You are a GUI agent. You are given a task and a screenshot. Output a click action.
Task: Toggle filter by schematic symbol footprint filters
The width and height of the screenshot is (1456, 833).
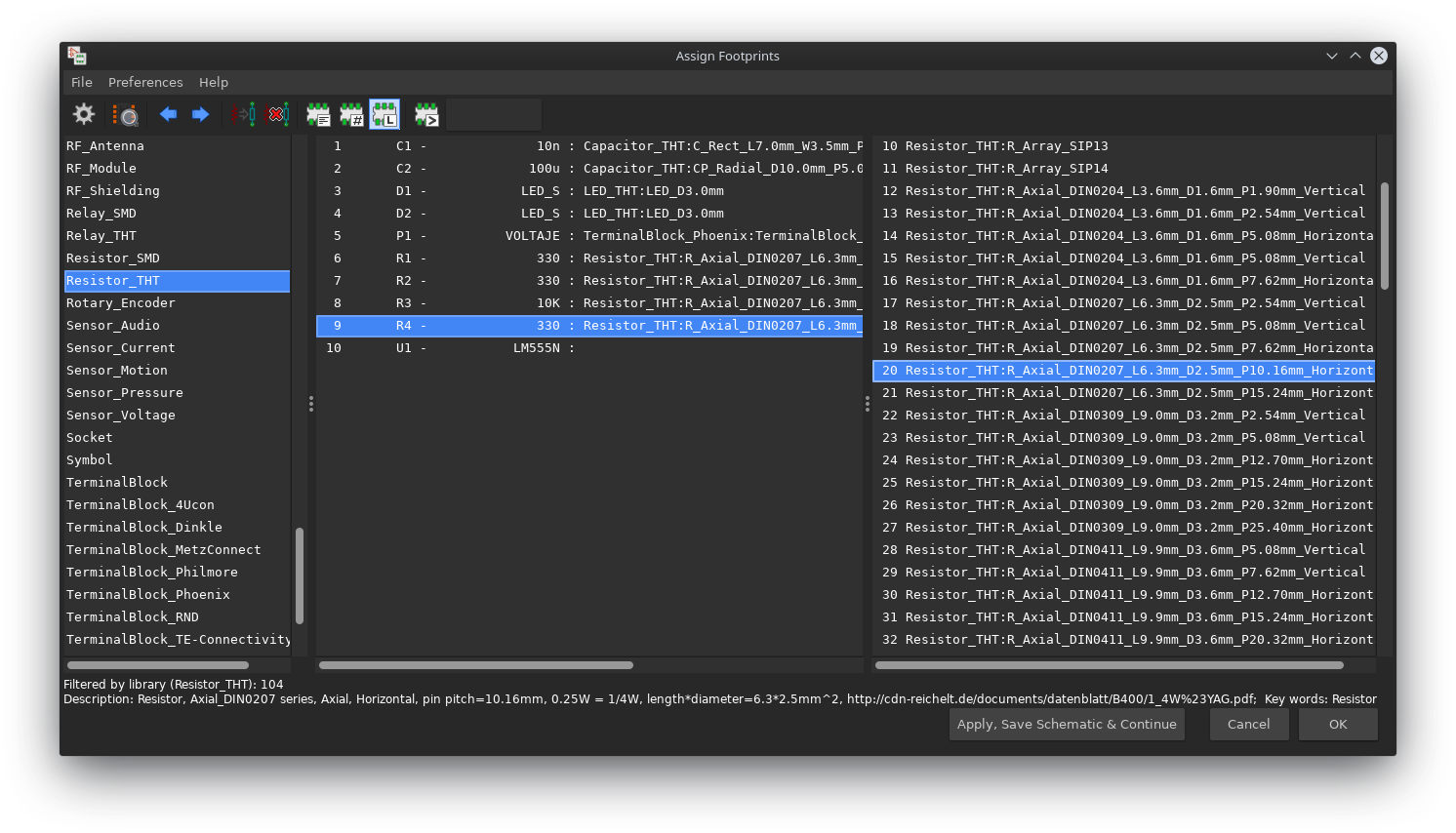pos(318,114)
